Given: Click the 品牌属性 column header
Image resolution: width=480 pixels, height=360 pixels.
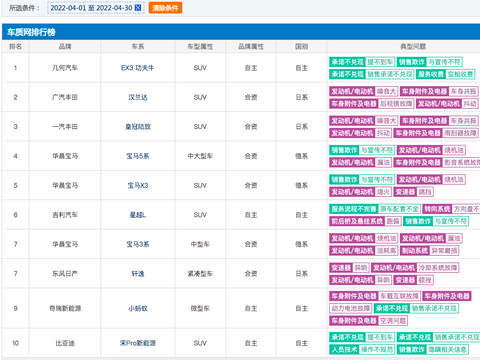Looking at the screenshot, I should (251, 46).
